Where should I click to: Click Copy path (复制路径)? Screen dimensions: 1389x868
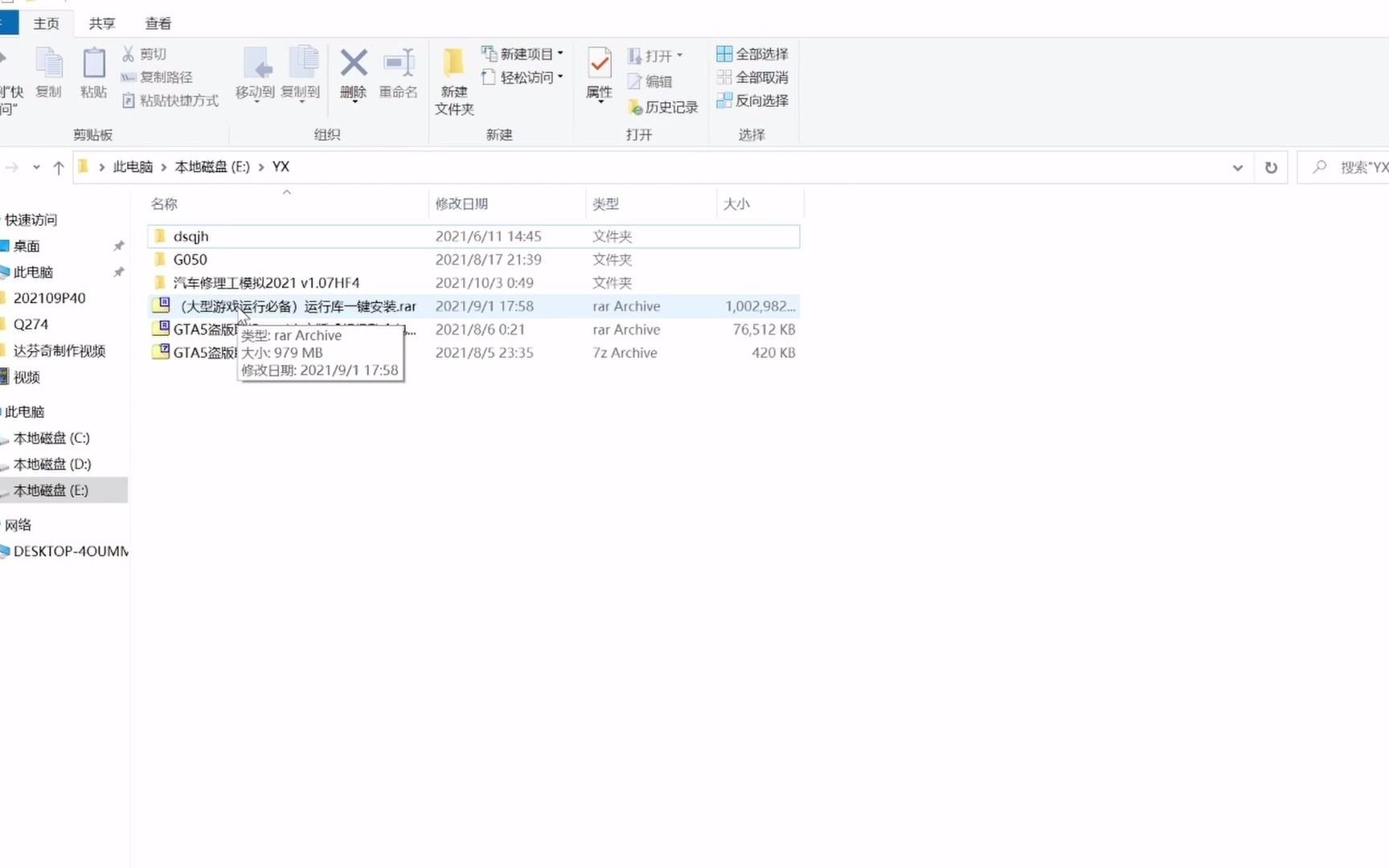pyautogui.click(x=157, y=77)
